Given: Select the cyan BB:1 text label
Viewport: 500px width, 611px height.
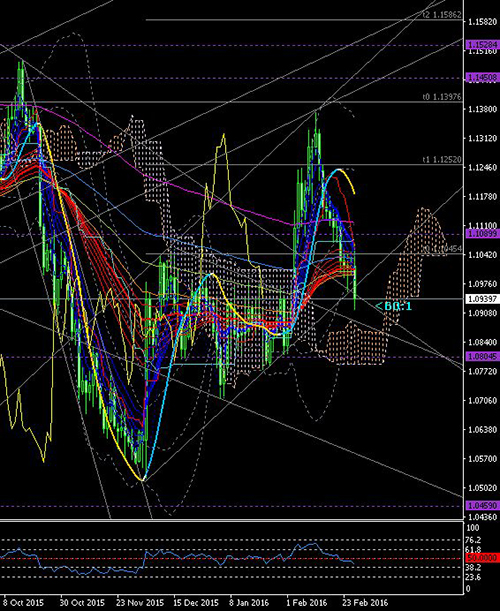Looking at the screenshot, I should [x=394, y=306].
